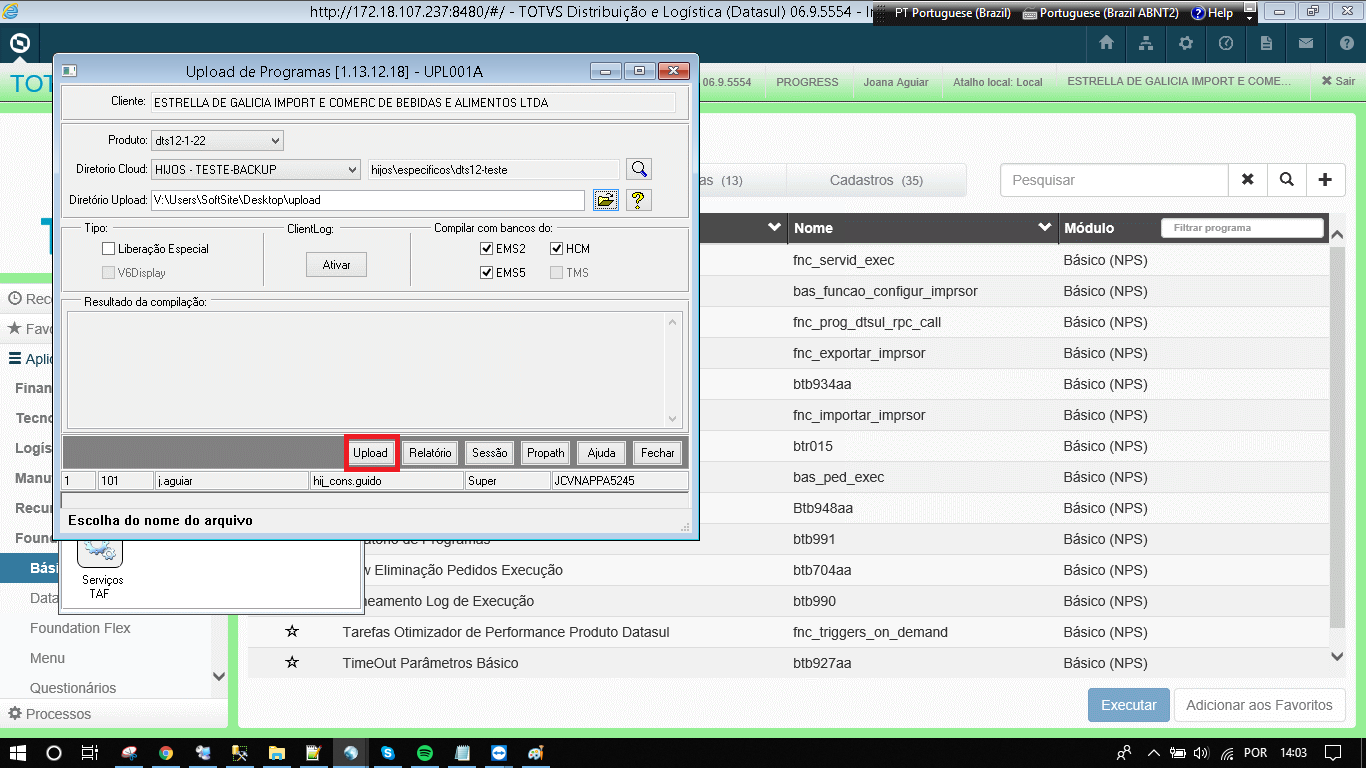This screenshot has width=1370, height=768.
Task: Open the TOTVS home icon in header
Action: coord(1106,43)
